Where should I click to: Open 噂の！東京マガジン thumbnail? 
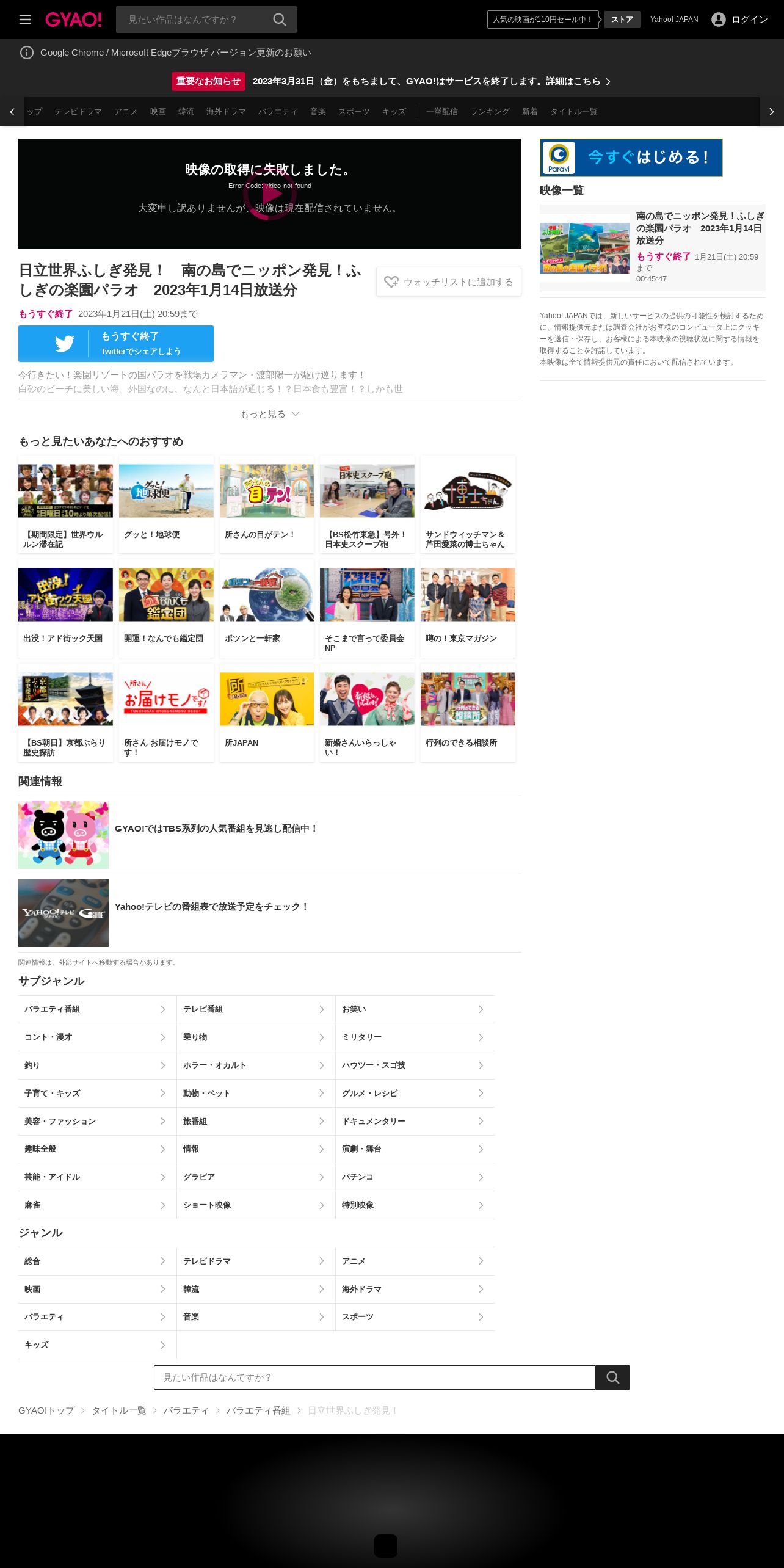[x=468, y=595]
